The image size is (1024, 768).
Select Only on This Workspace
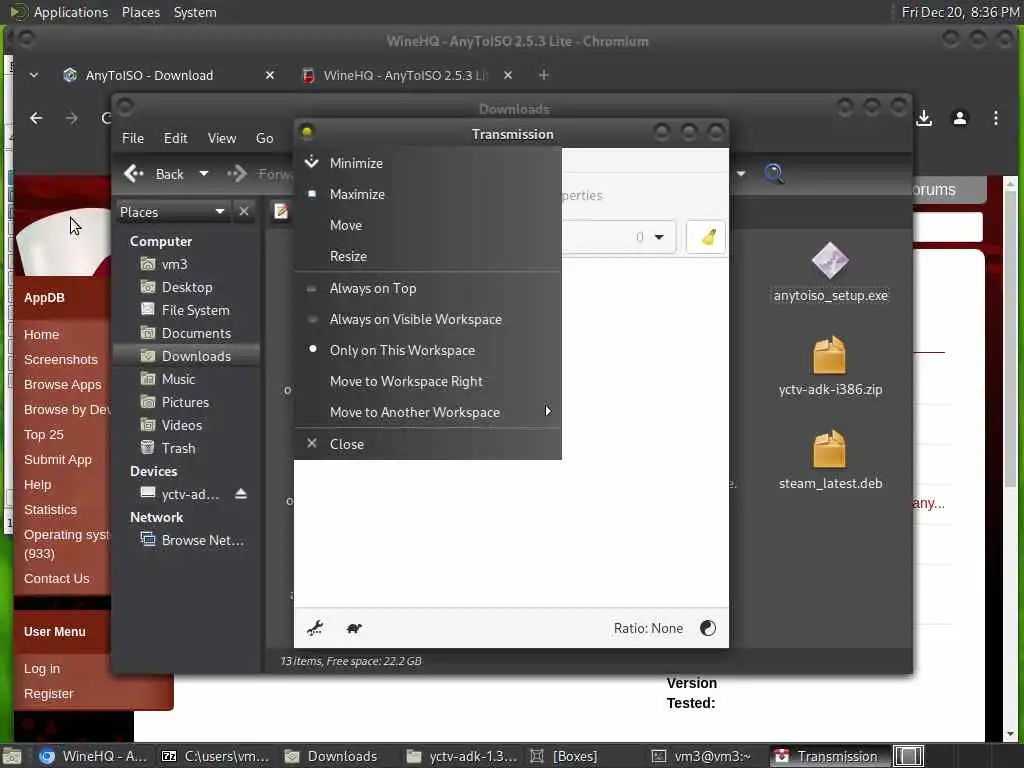pos(428,350)
